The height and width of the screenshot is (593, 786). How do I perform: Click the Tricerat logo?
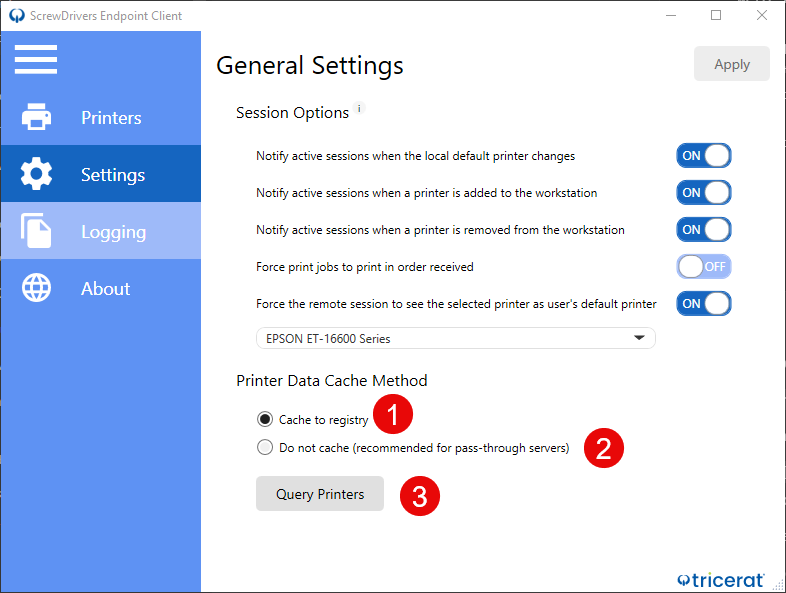coord(722,579)
